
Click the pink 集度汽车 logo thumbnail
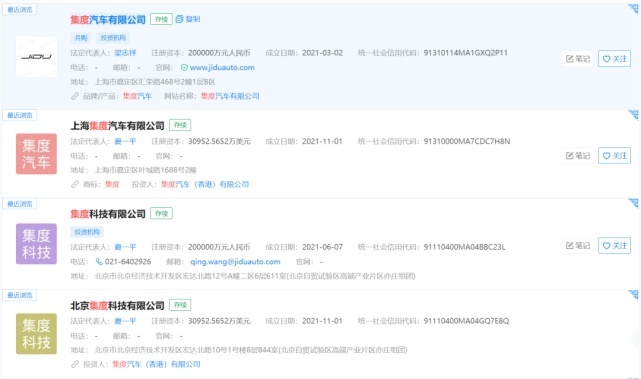(x=36, y=154)
